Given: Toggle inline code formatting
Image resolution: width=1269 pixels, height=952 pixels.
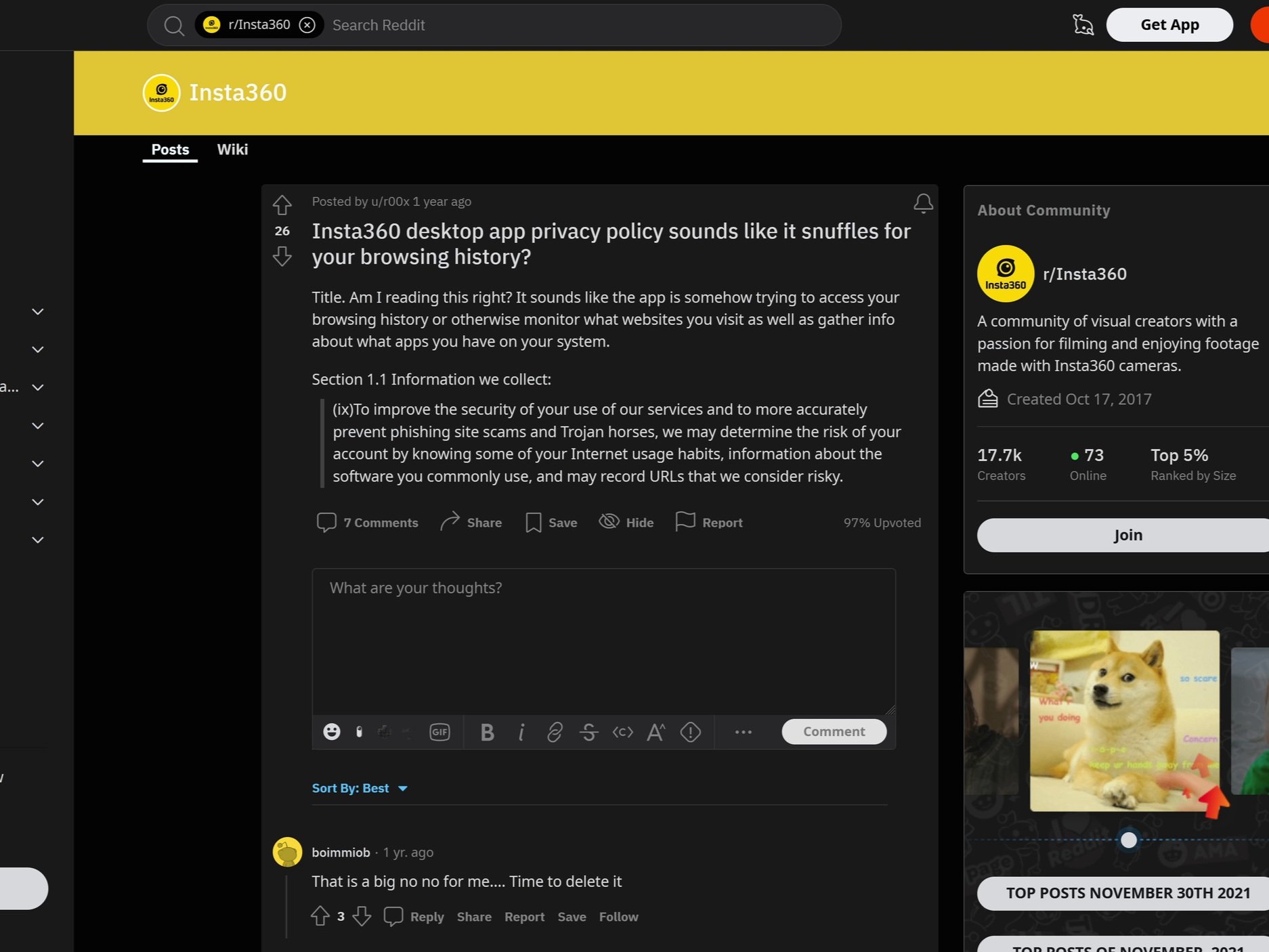Looking at the screenshot, I should [x=622, y=732].
